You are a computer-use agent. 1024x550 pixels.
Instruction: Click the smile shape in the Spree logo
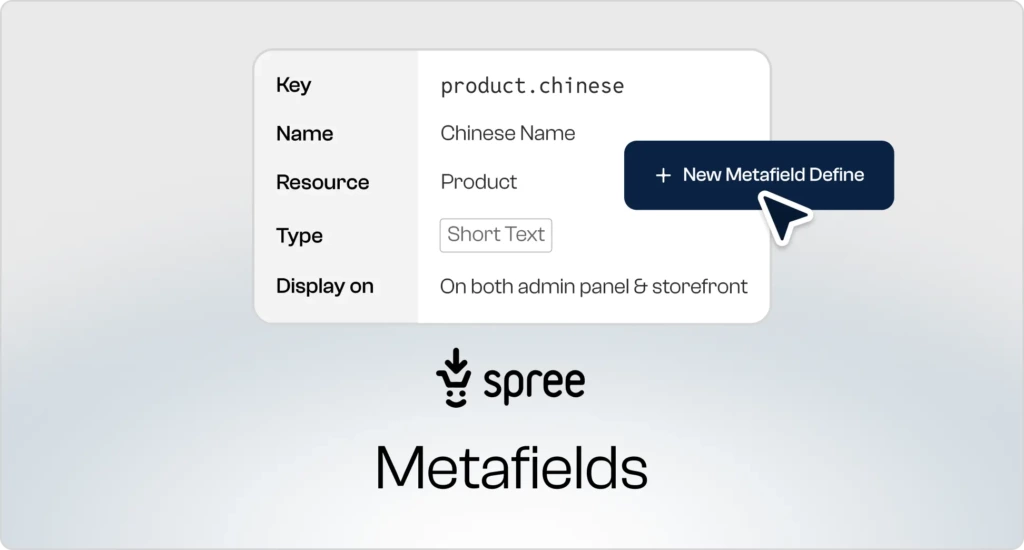click(453, 396)
